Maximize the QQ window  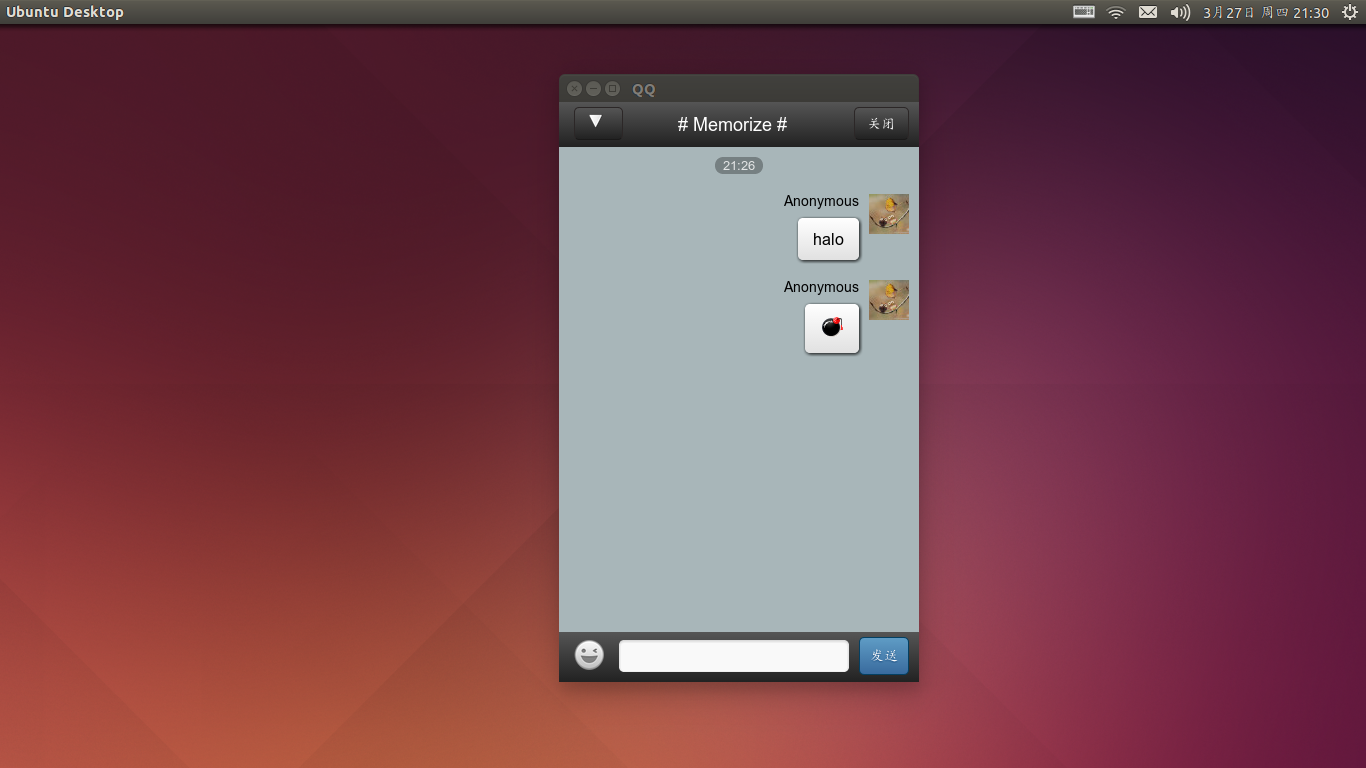tap(612, 89)
